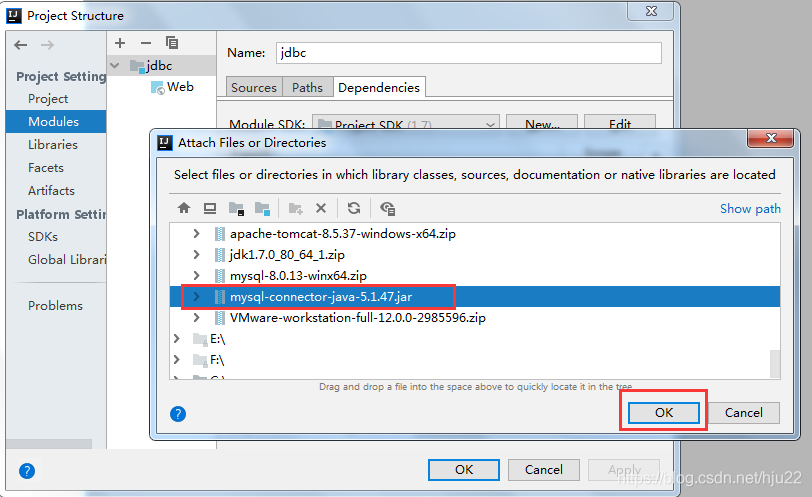Screen dimensions: 812x497
Task: Expand jdk1.7.0_80_64_1.zip node
Action: pos(196,254)
